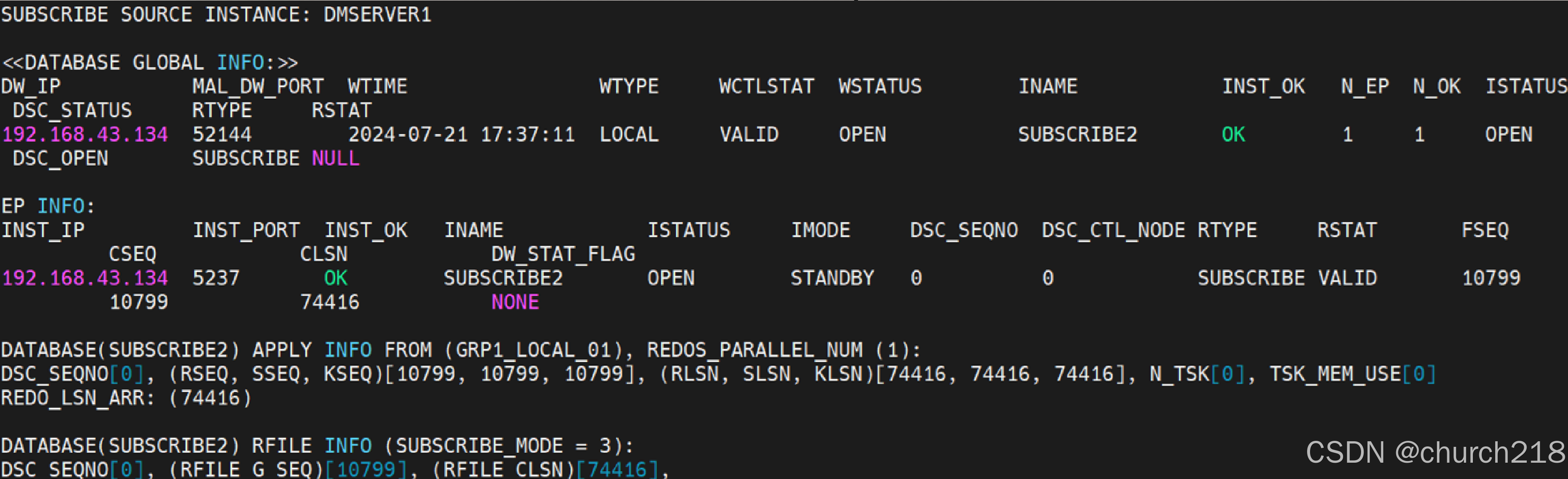Viewport: 1568px width, 479px height.
Task: Click the STANDBY value under IMODE
Action: pos(832,278)
